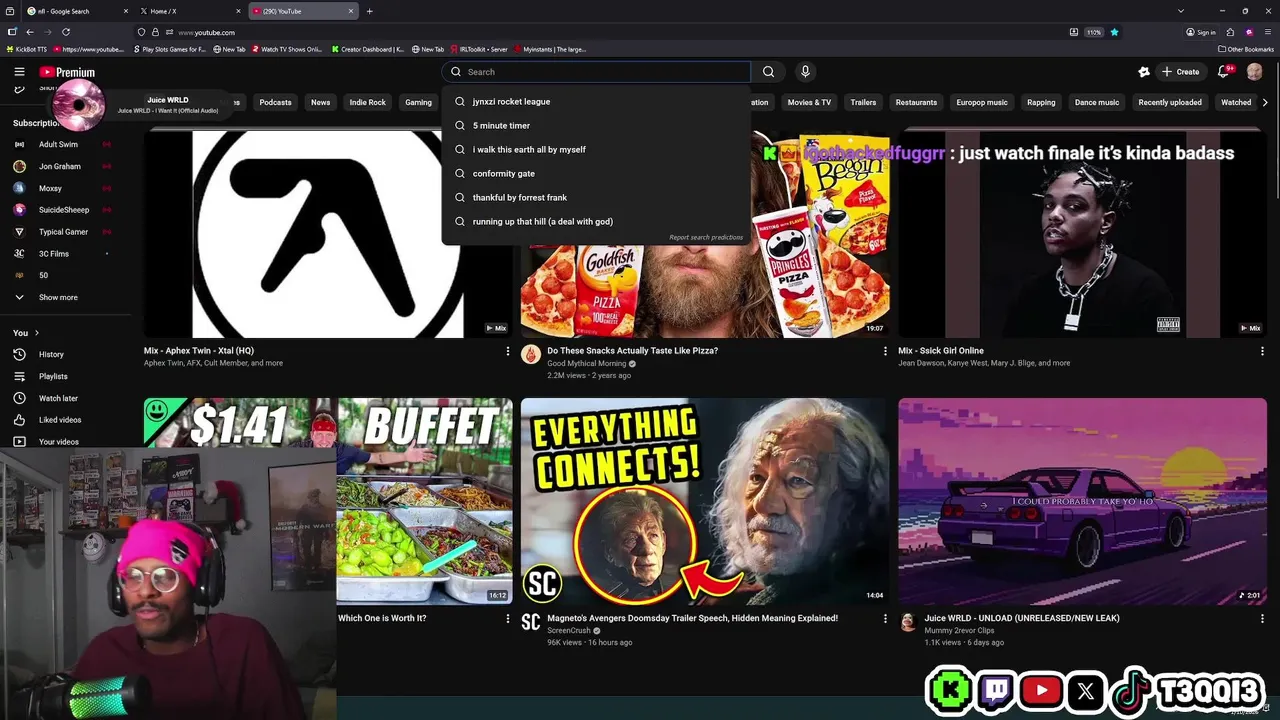This screenshot has height=720, width=1280.
Task: Open Watch later in the sidebar
Action: (x=58, y=398)
